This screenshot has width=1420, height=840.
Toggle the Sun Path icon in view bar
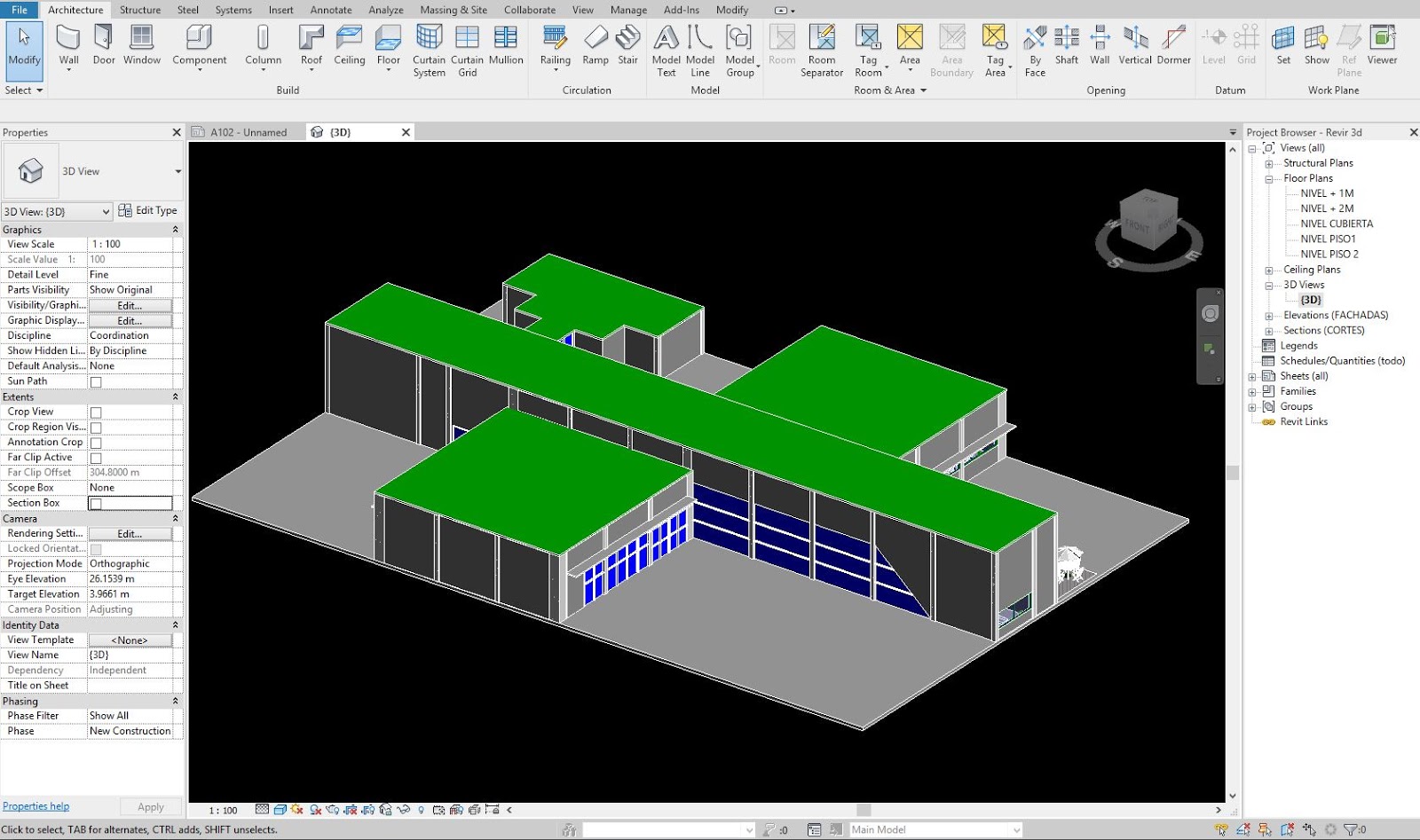pyautogui.click(x=298, y=809)
